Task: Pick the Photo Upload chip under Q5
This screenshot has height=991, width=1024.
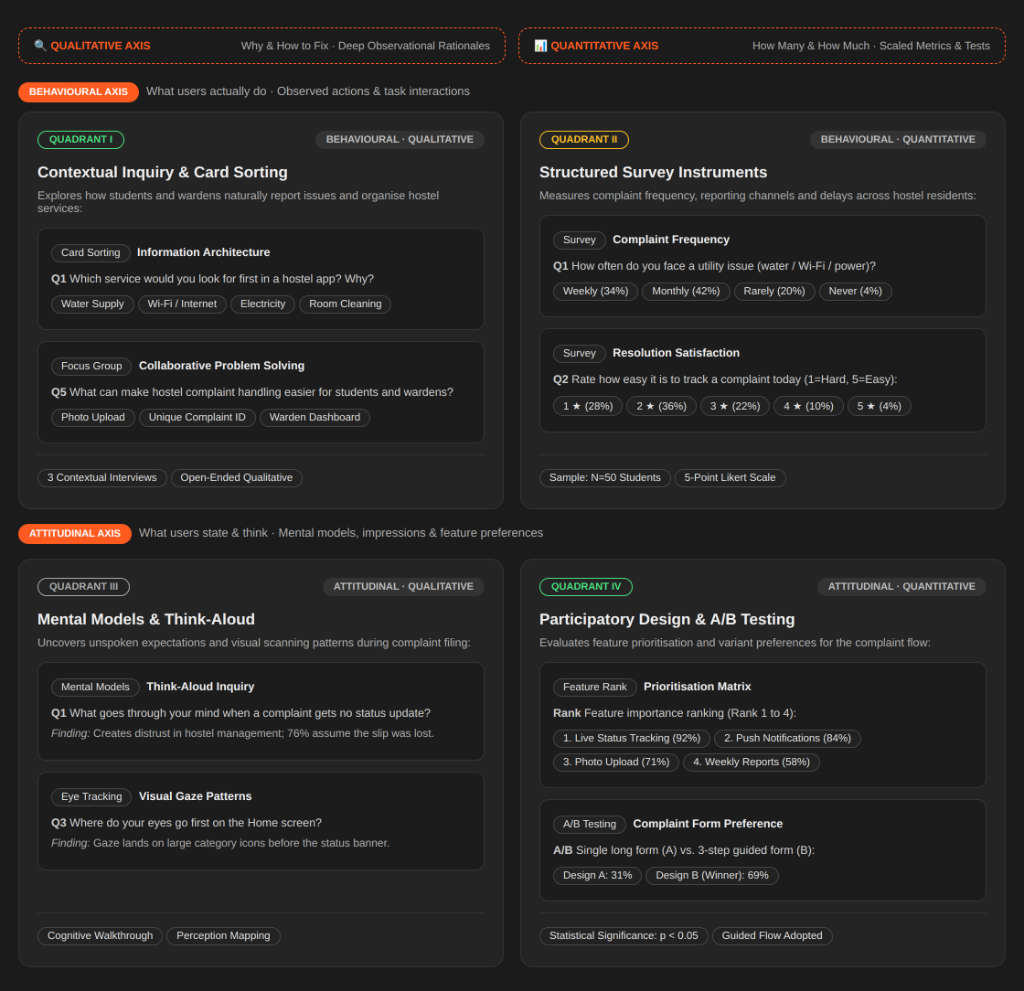Action: click(x=93, y=417)
